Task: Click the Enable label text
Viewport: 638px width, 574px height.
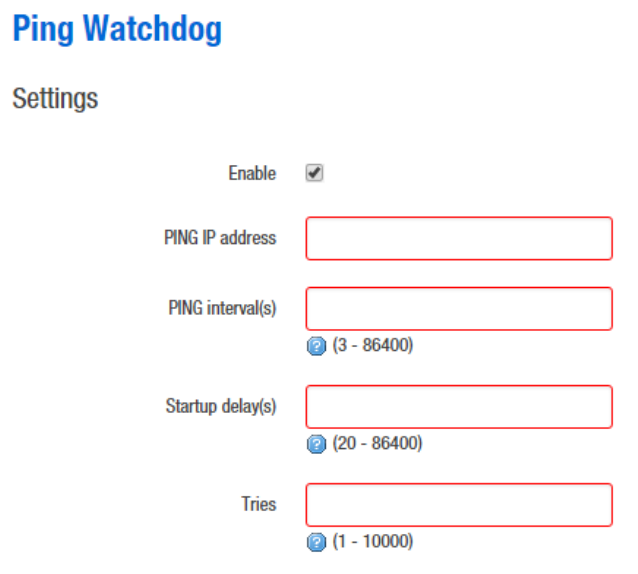Action: (252, 173)
